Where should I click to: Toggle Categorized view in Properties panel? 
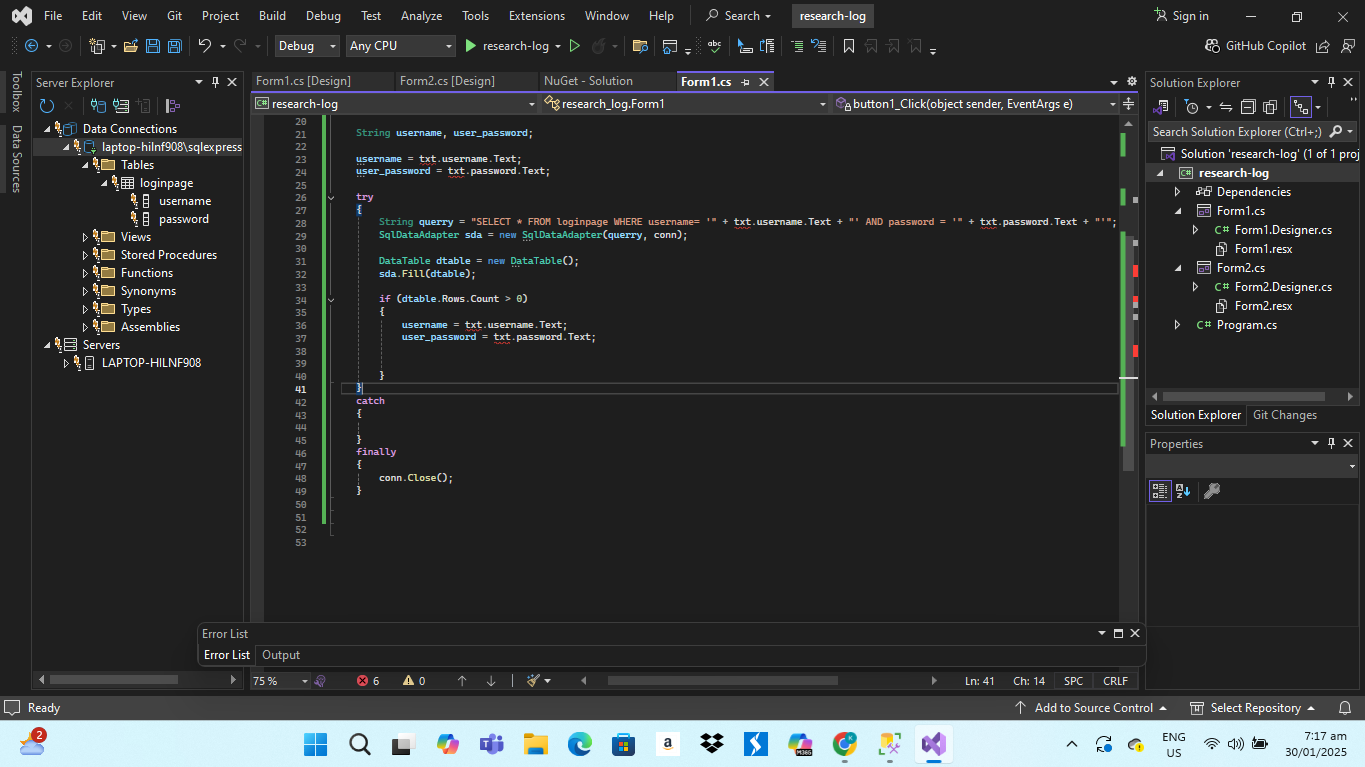coord(1159,491)
